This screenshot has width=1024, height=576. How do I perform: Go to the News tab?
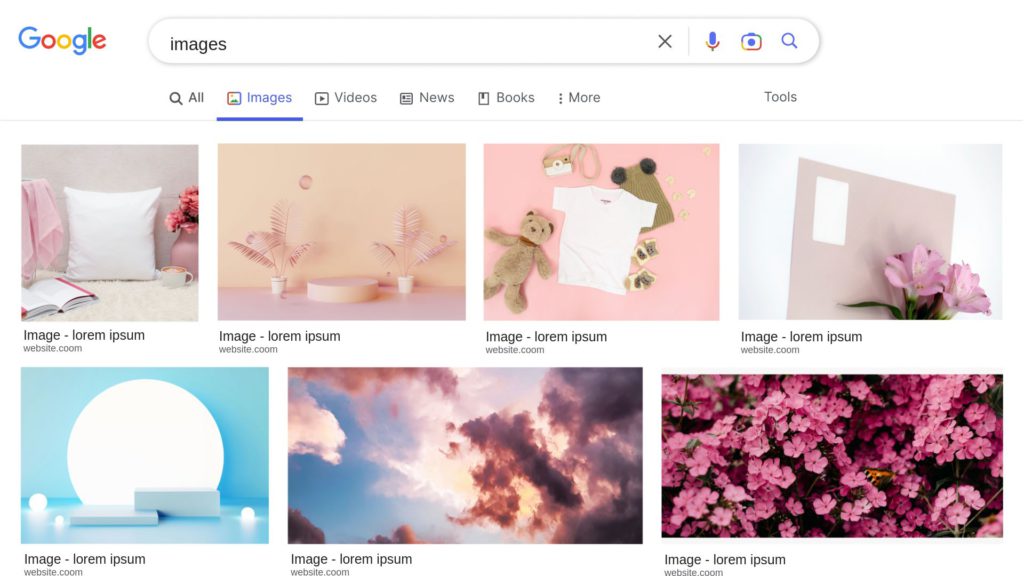pos(427,98)
